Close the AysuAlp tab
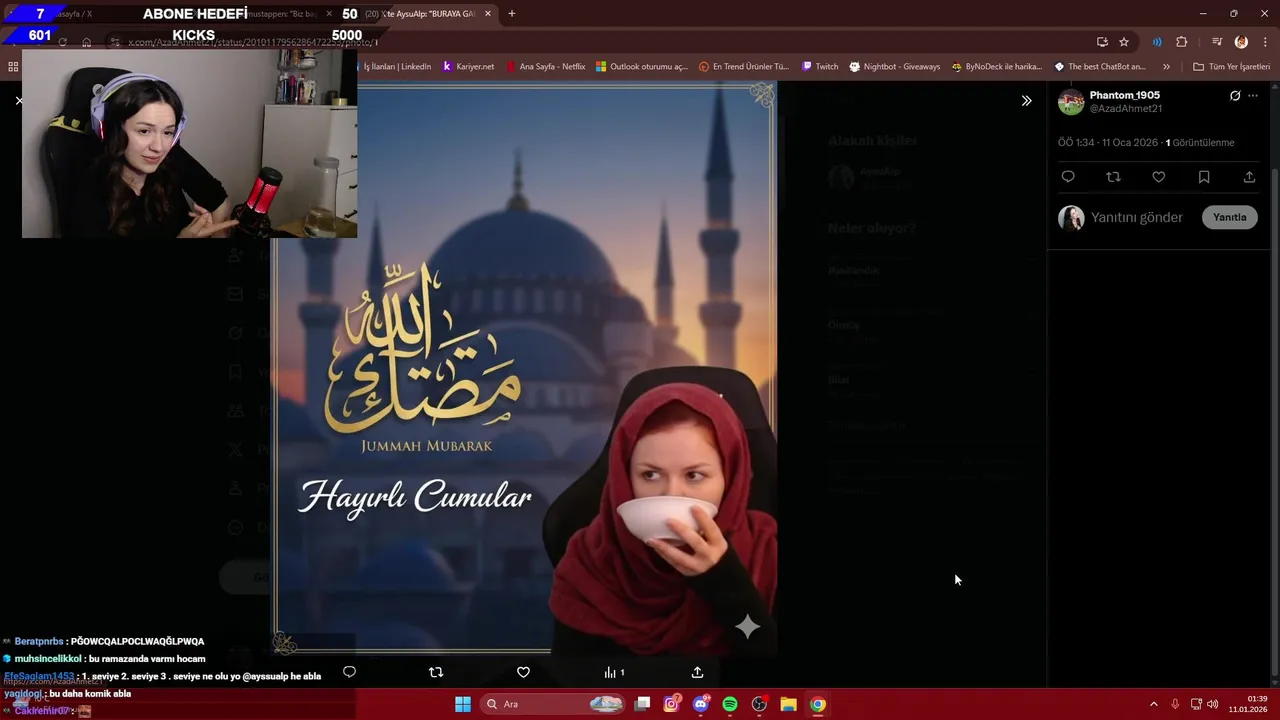Viewport: 1280px width, 720px height. [488, 14]
